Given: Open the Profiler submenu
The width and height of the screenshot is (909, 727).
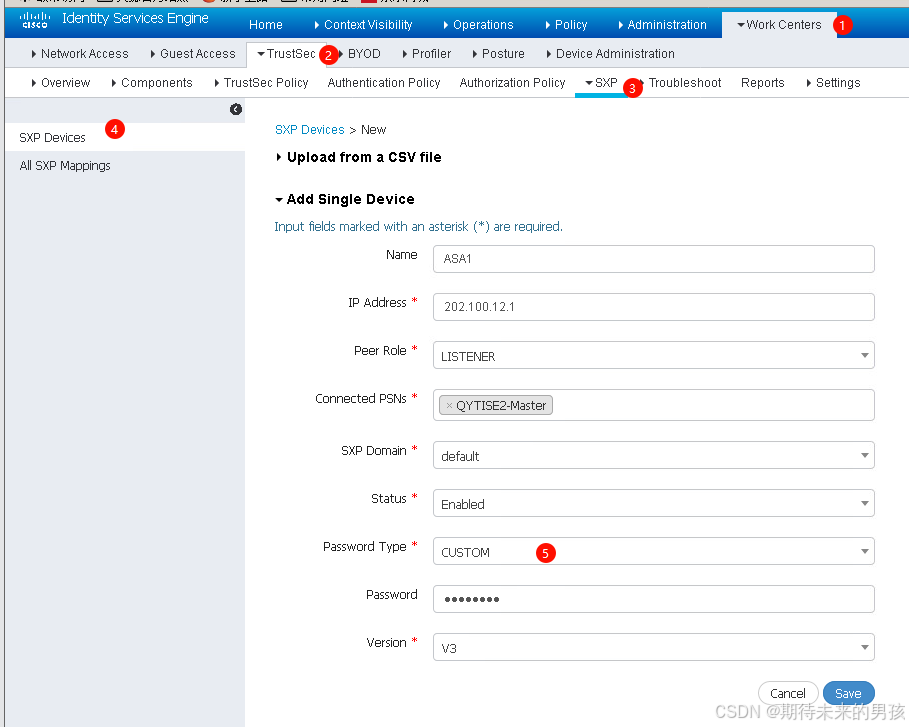Looking at the screenshot, I should coord(427,54).
